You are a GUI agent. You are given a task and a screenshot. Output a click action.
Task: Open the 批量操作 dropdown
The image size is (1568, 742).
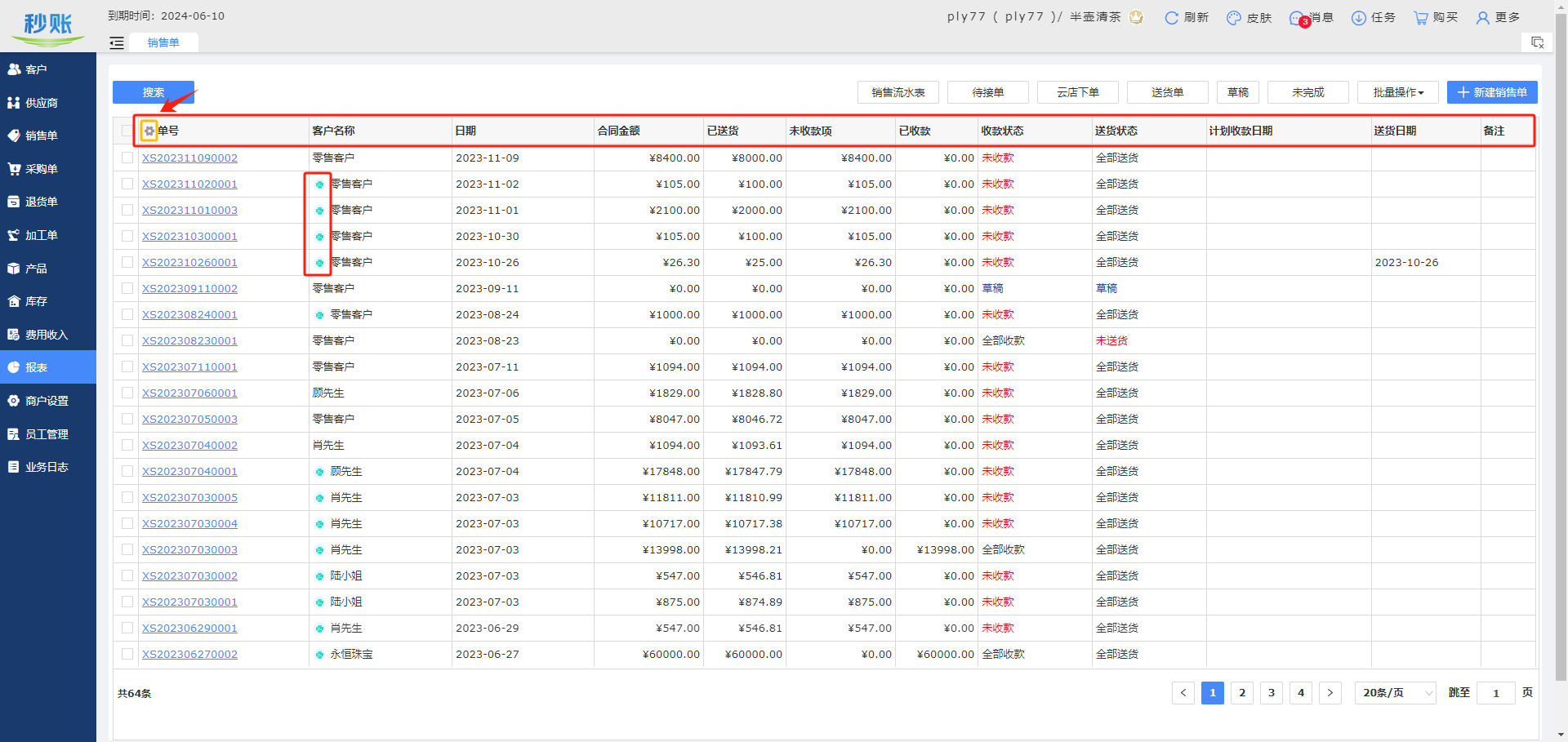click(x=1398, y=92)
